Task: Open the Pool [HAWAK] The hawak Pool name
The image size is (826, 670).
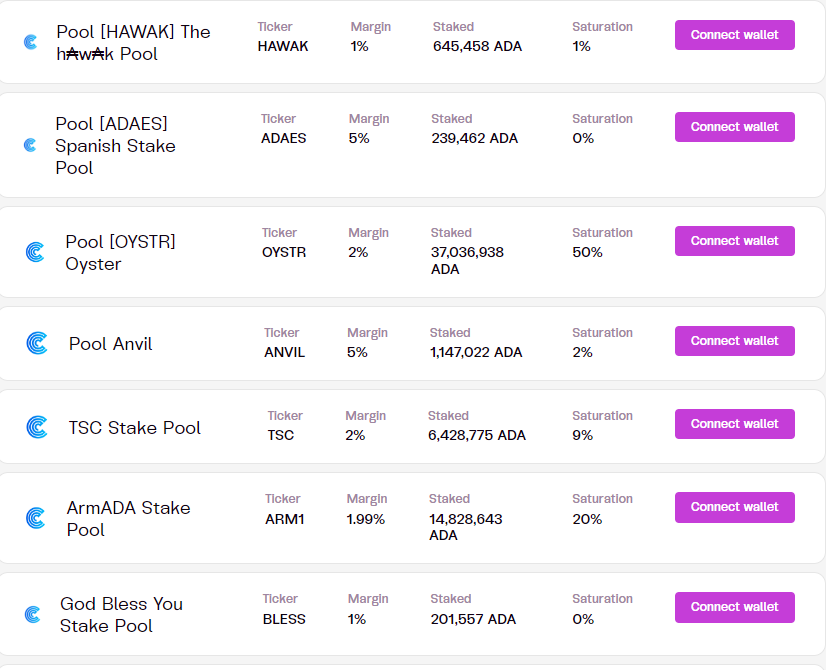Action: click(x=133, y=42)
